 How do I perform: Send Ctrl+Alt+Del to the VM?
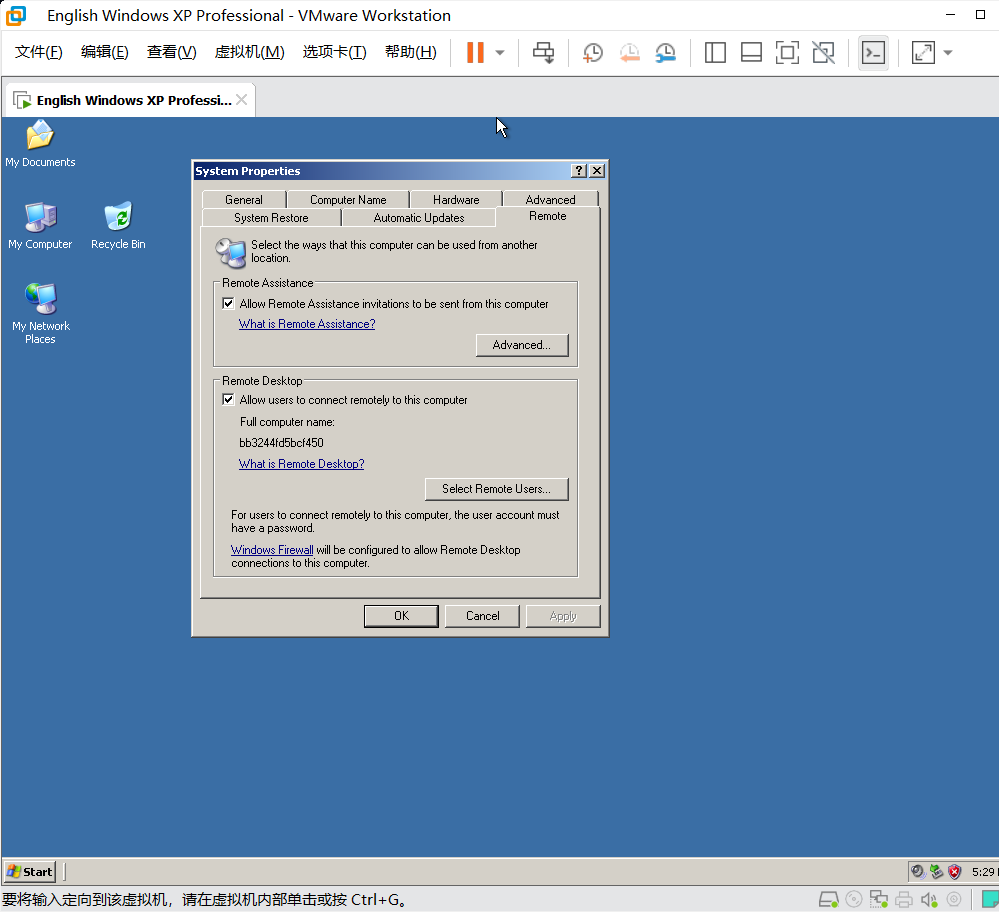click(543, 52)
